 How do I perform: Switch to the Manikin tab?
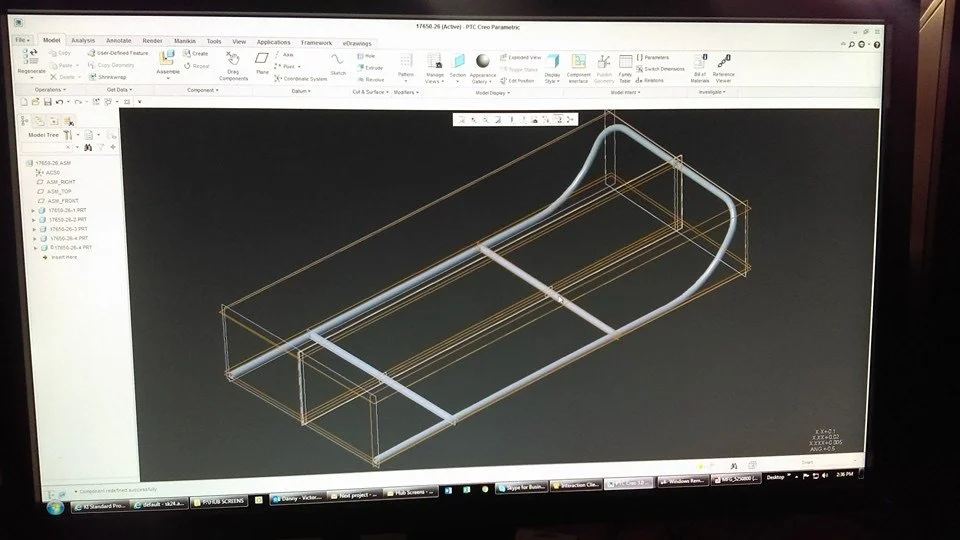click(x=185, y=41)
